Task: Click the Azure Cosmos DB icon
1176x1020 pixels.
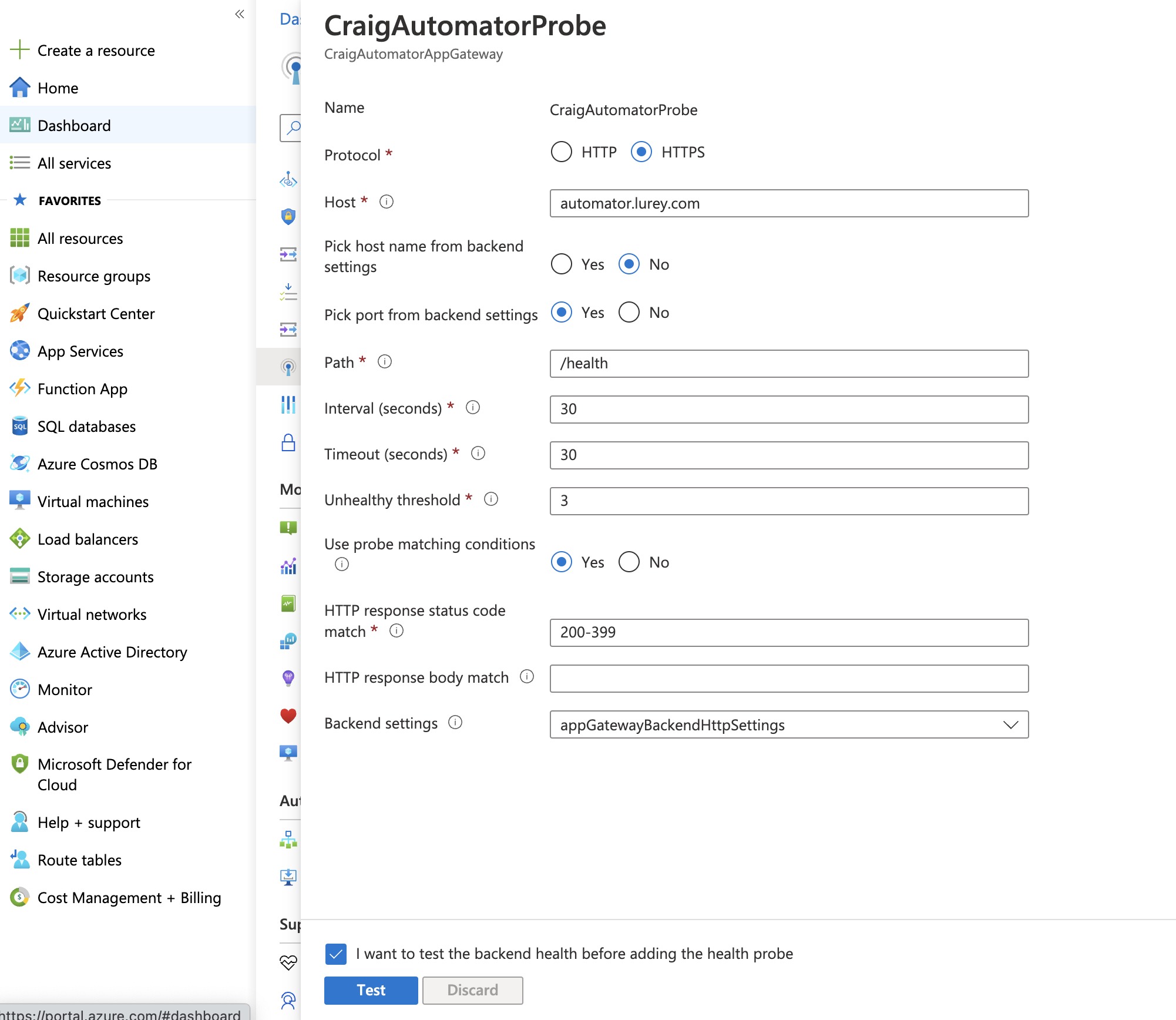Action: pos(19,464)
